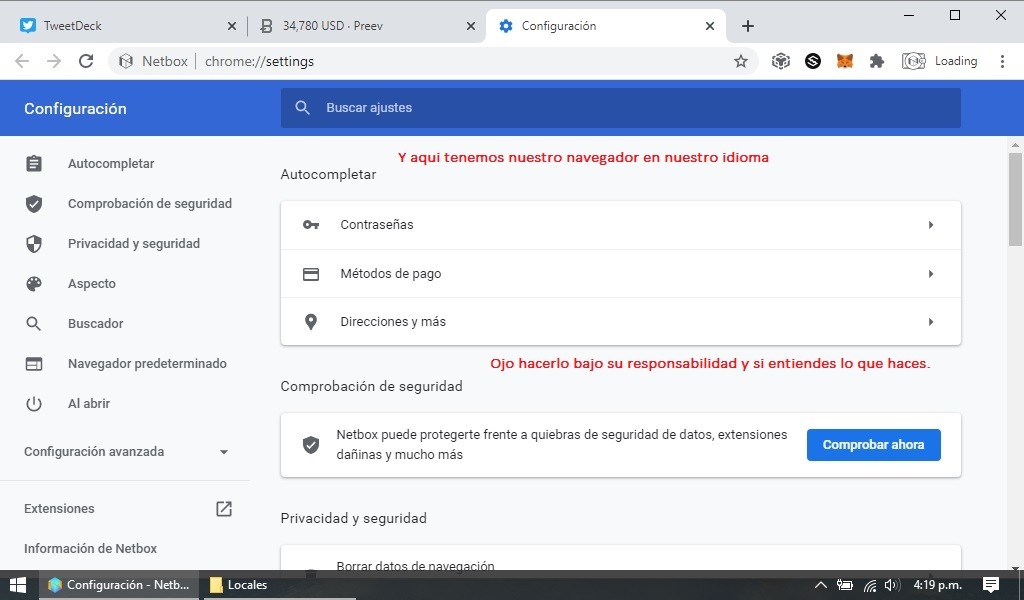Click the 4:19 p.m. taskbar clock
1024x600 pixels.
coord(938,585)
